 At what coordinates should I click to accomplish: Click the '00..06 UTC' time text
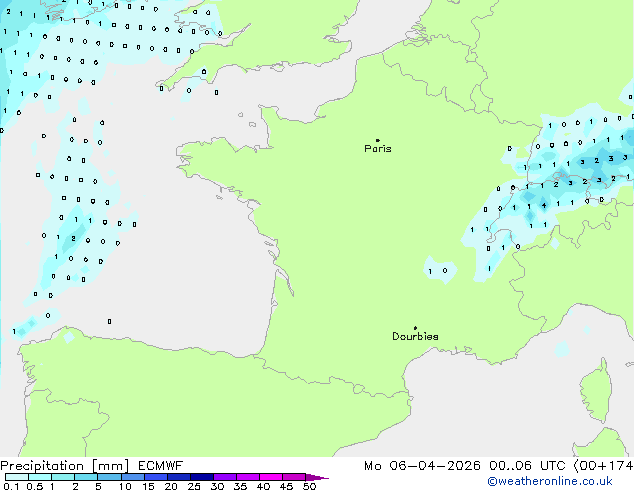pyautogui.click(x=527, y=466)
